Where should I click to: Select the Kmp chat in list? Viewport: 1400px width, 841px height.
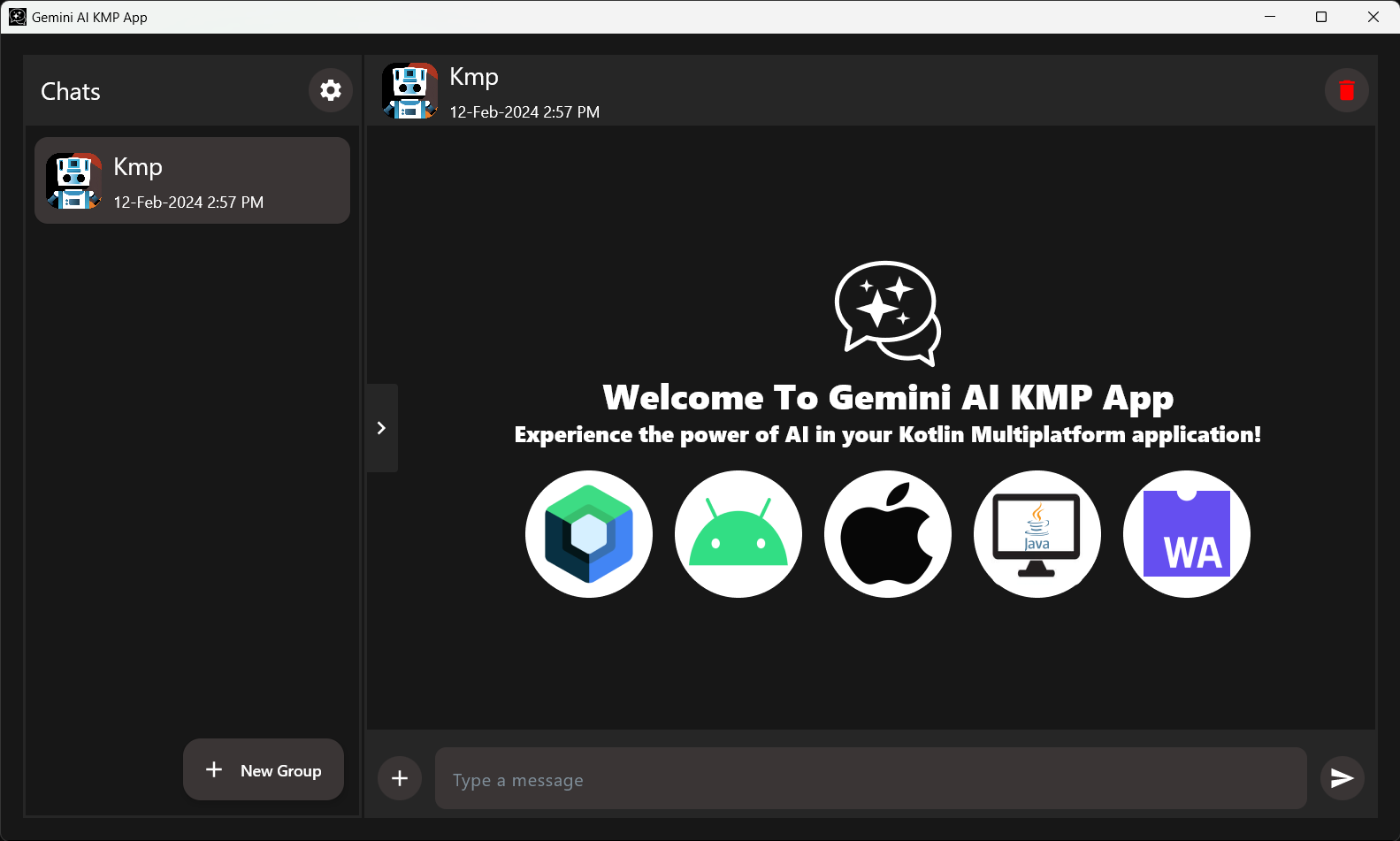tap(192, 180)
